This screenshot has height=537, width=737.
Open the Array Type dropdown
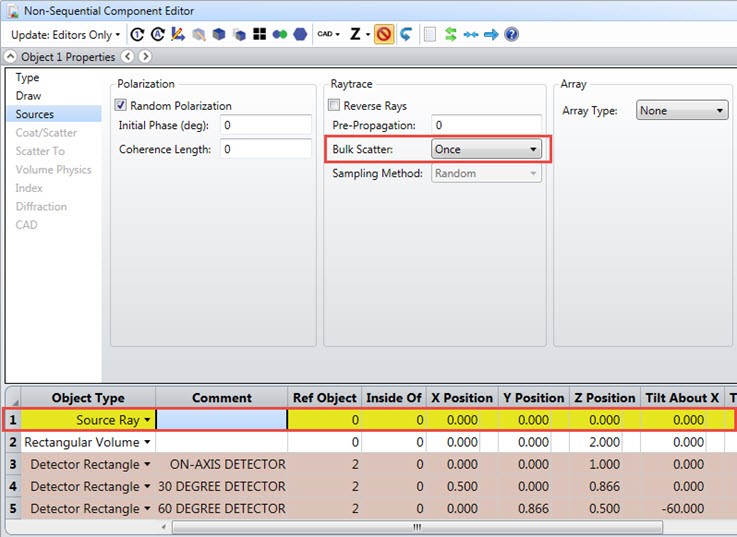pos(682,111)
